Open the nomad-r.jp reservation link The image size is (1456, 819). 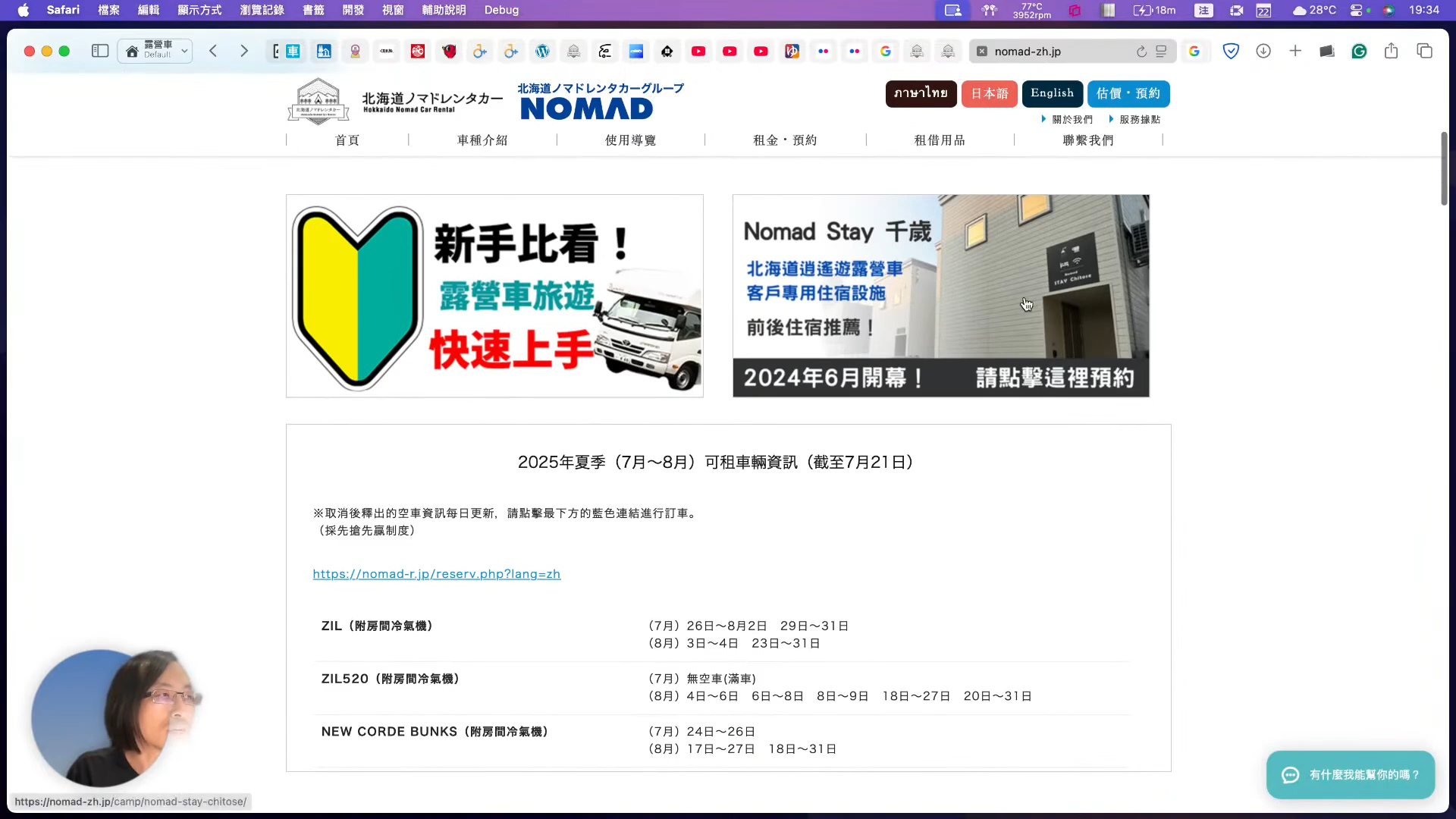437,574
